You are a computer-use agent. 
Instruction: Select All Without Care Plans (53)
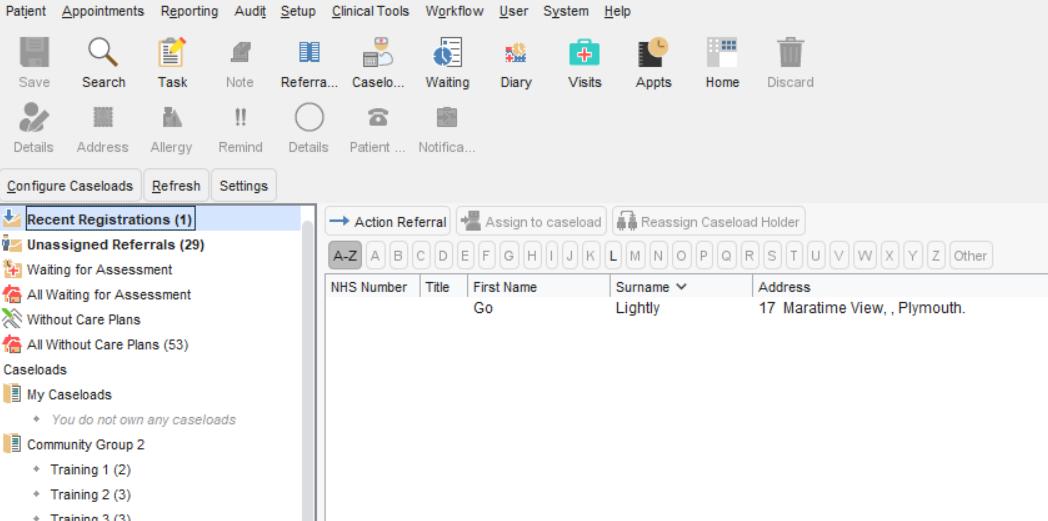(108, 345)
